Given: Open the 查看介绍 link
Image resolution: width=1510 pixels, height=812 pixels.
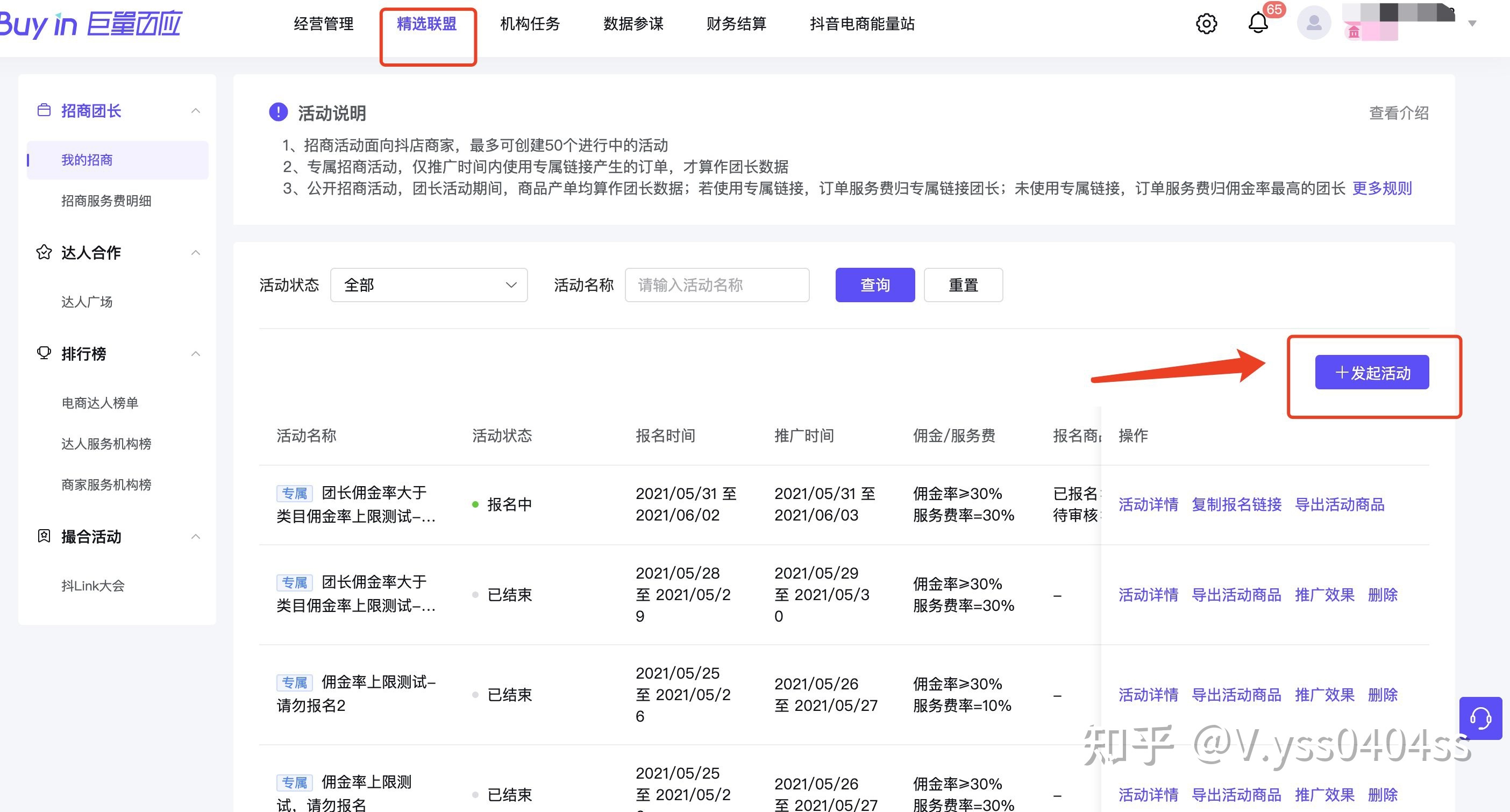Looking at the screenshot, I should point(1399,112).
